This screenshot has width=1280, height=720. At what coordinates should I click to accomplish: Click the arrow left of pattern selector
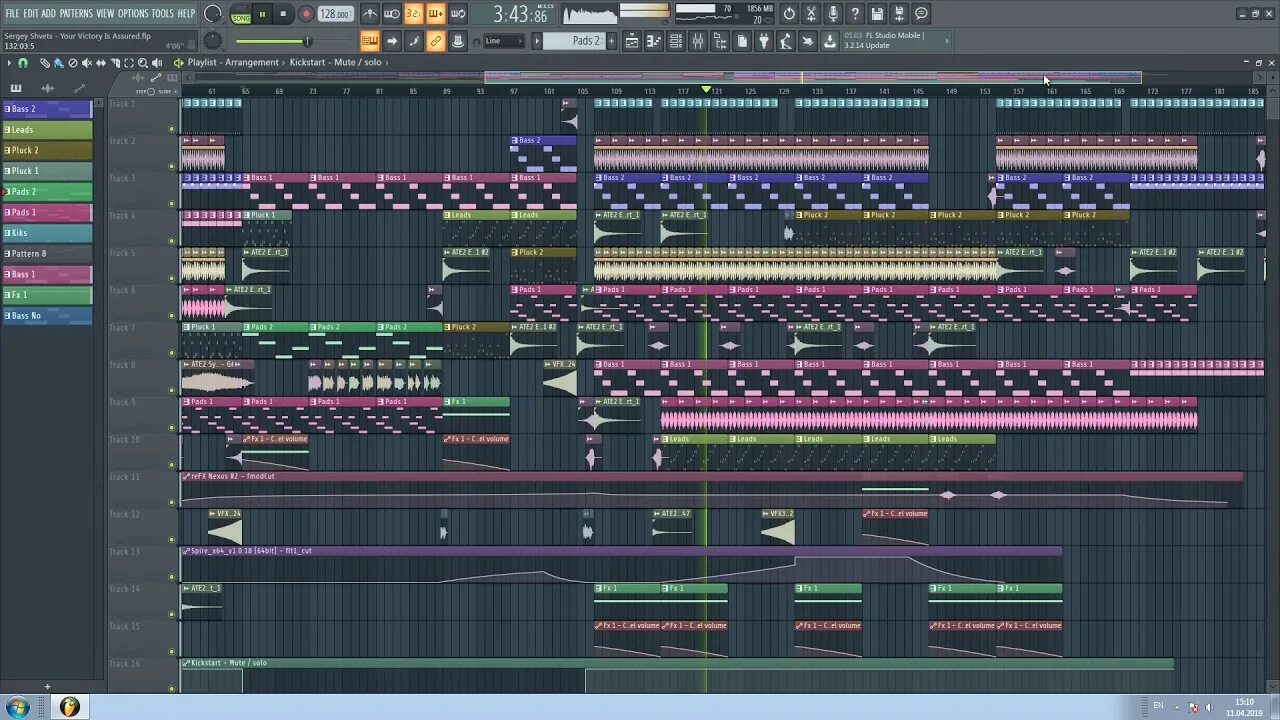point(537,41)
